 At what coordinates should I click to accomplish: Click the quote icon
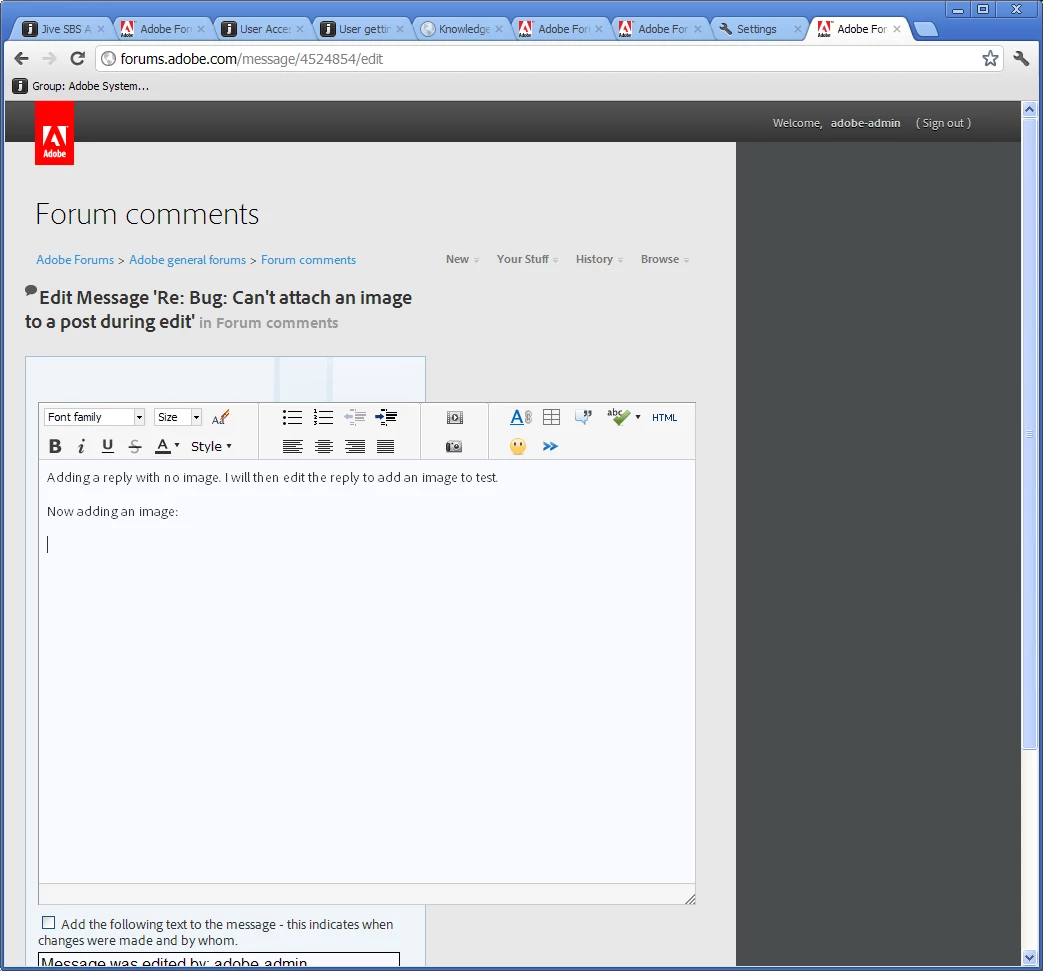click(583, 417)
